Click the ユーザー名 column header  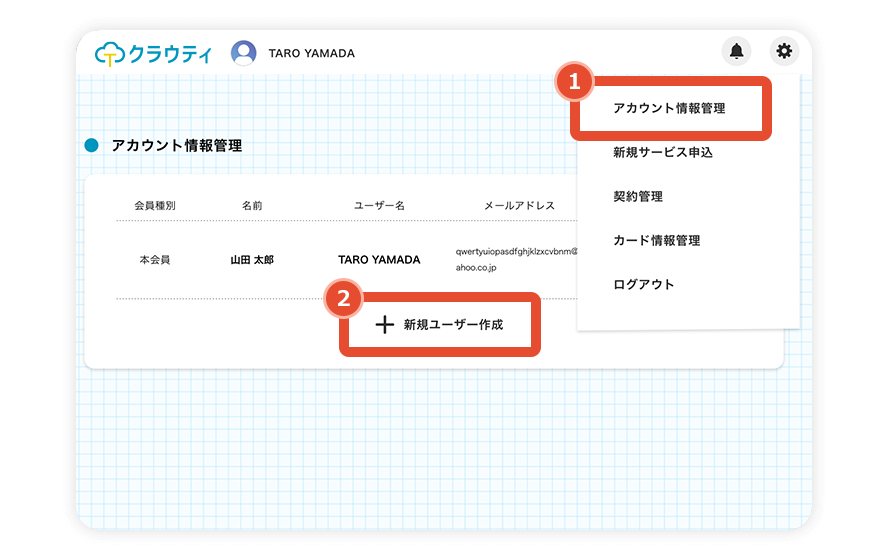point(379,205)
